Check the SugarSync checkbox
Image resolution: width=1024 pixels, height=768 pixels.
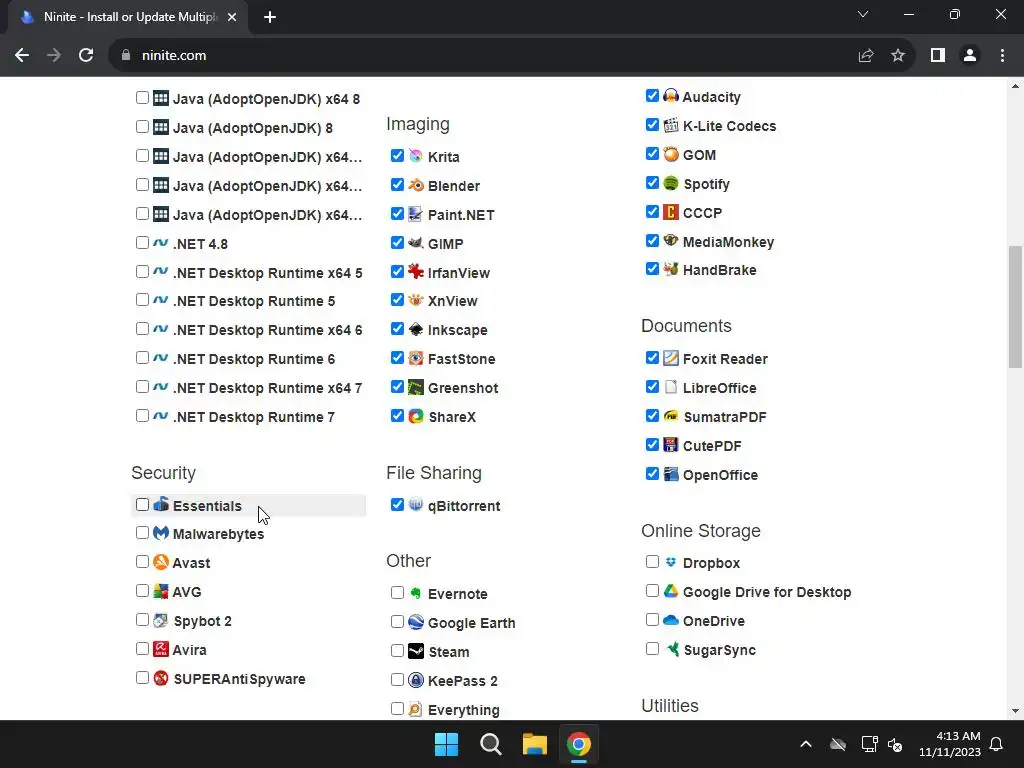click(652, 648)
